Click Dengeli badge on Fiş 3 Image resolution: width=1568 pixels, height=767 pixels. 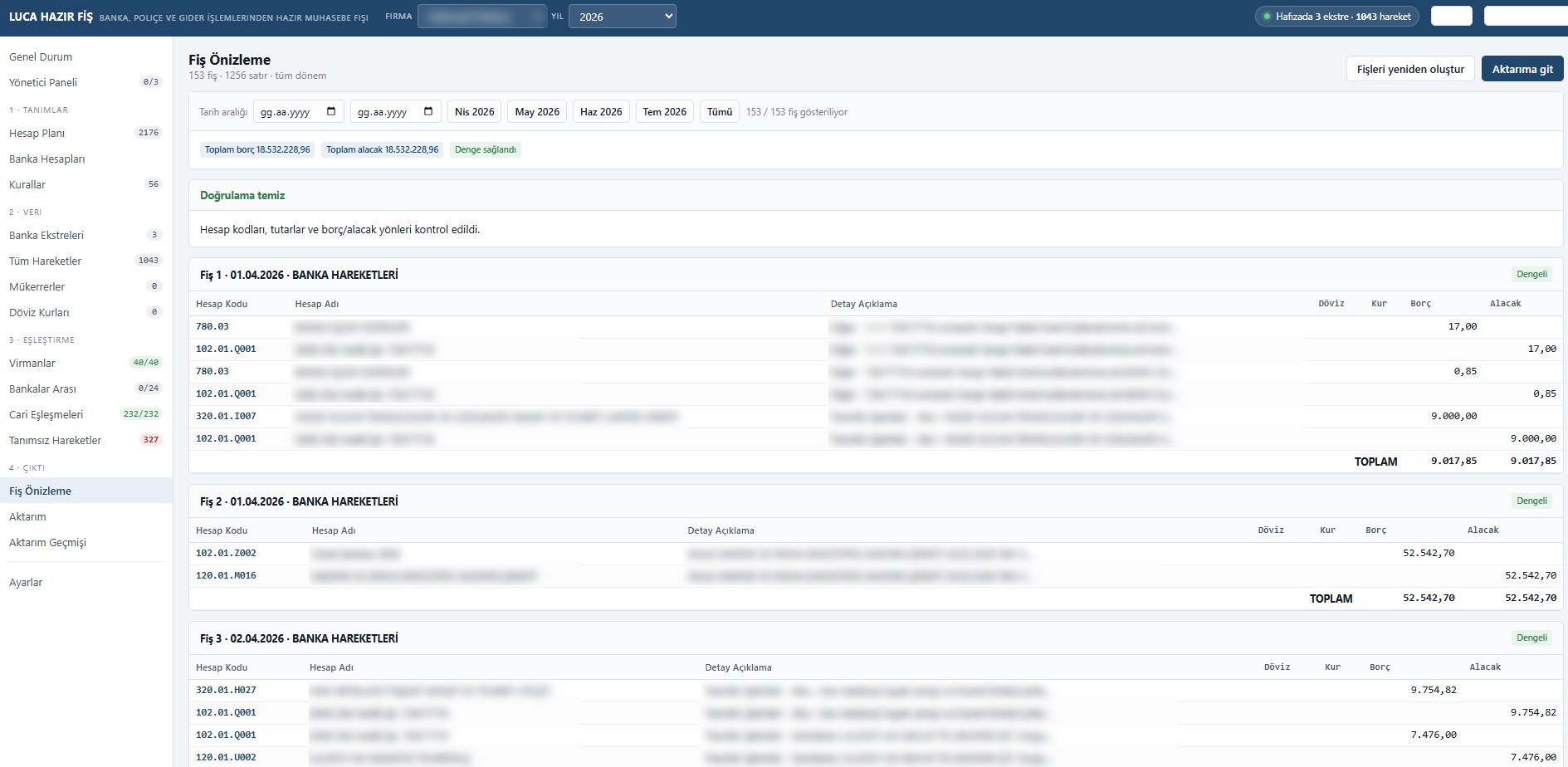[x=1531, y=638]
